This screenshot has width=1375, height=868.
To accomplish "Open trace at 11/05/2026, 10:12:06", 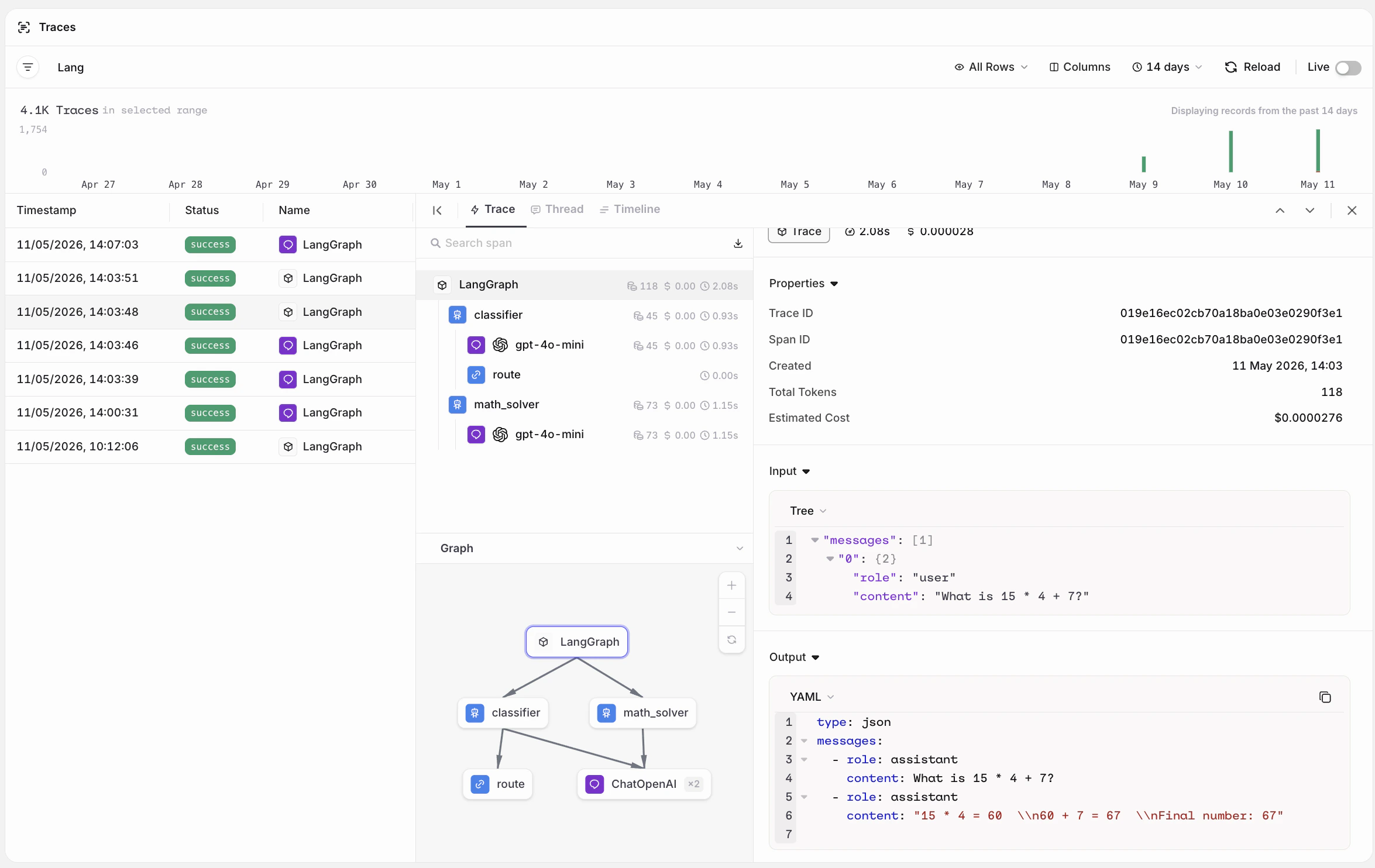I will 210,447.
